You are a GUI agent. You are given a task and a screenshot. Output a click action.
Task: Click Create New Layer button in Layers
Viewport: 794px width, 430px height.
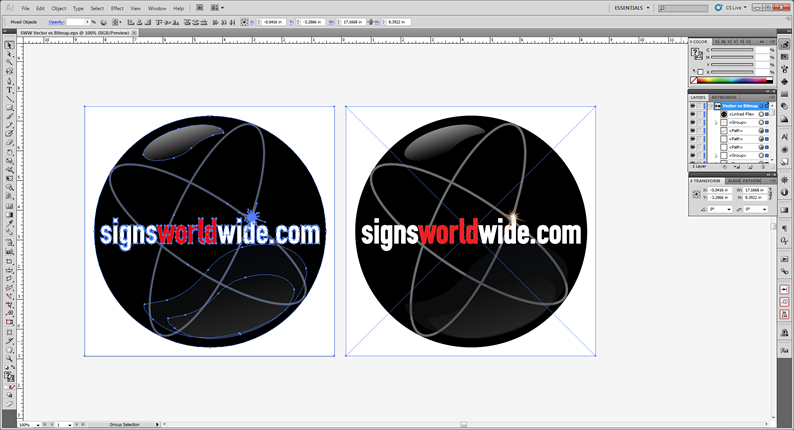click(750, 167)
